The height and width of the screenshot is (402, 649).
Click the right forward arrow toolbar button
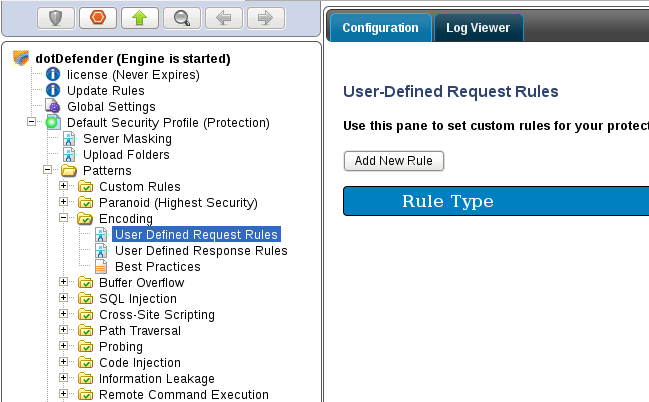[266, 18]
